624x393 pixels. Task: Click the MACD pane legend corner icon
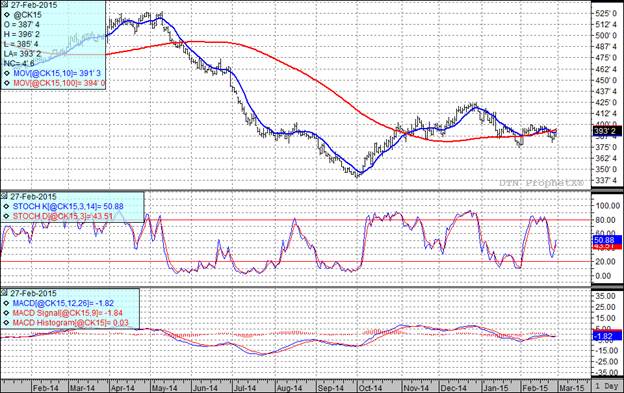(x=5, y=293)
